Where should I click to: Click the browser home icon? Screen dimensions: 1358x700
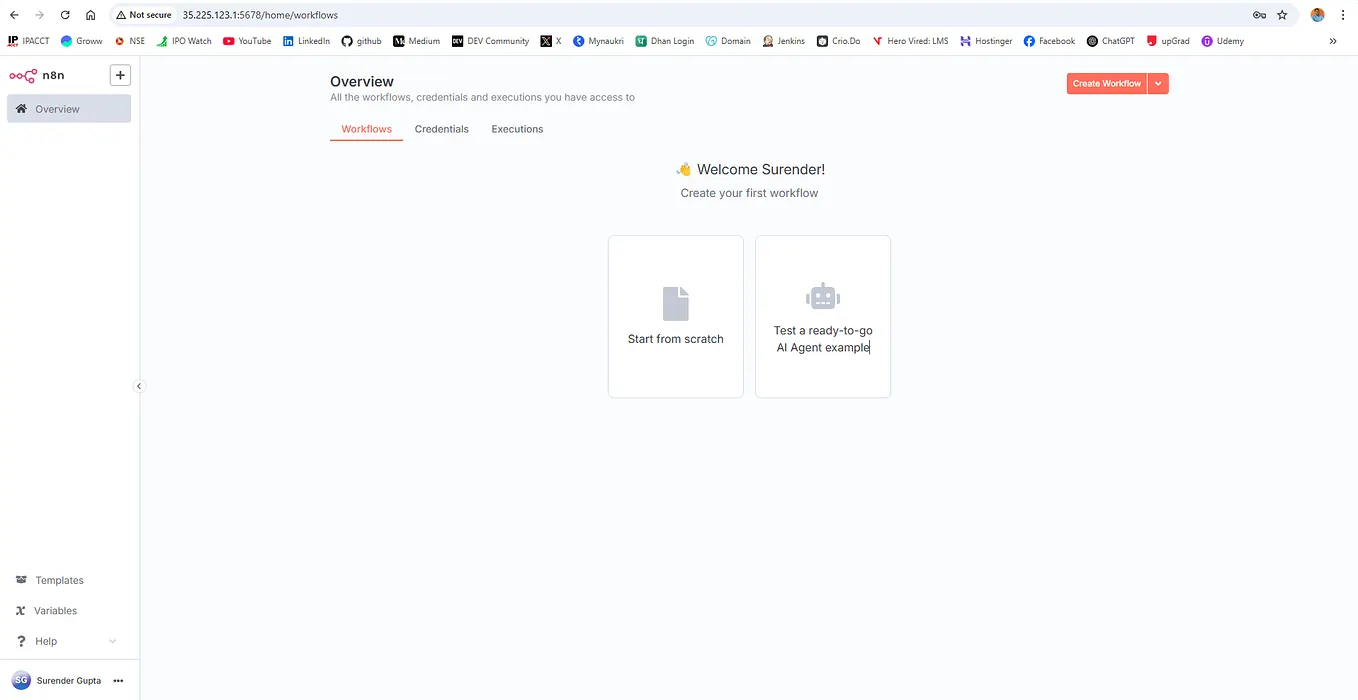(x=90, y=15)
